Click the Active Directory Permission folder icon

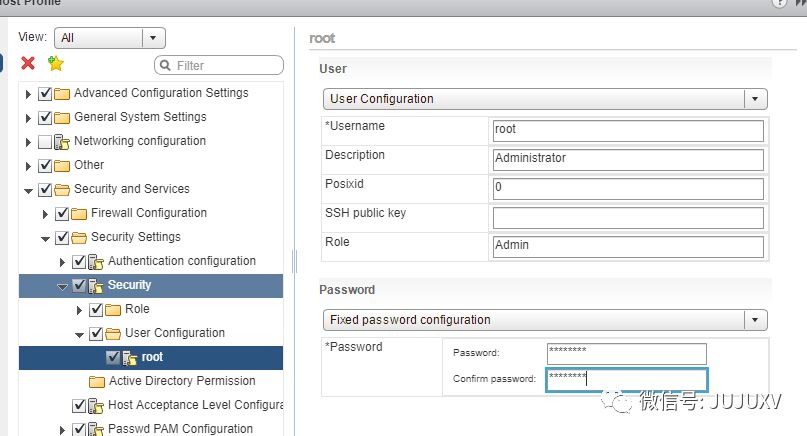[97, 381]
